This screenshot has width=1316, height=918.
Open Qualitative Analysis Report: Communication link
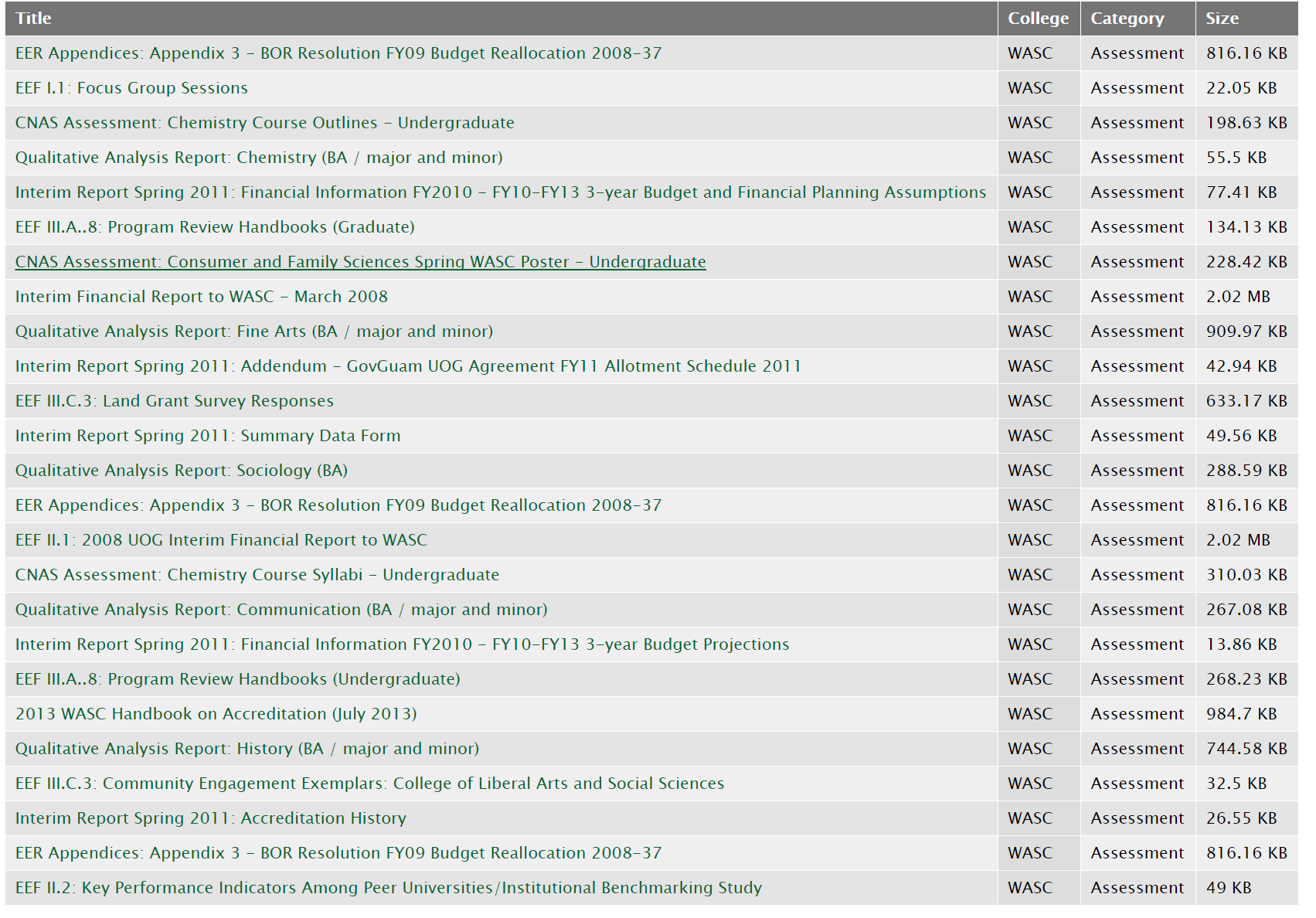click(281, 610)
